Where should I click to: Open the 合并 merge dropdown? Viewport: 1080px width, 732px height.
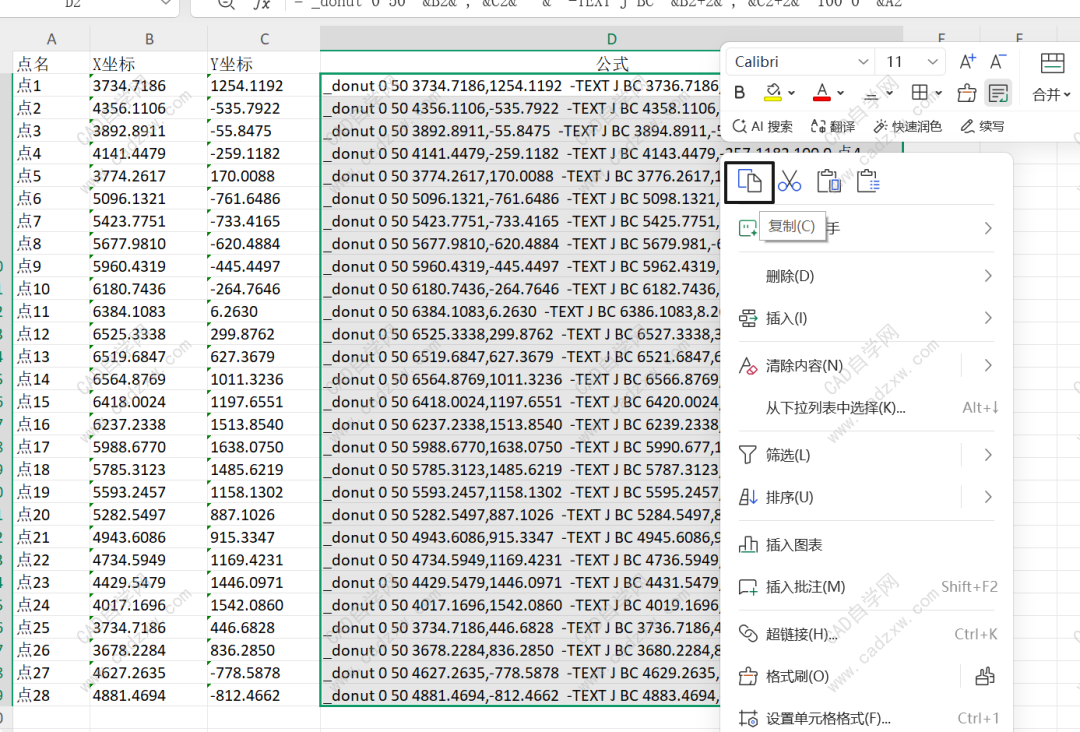pyautogui.click(x=1052, y=94)
